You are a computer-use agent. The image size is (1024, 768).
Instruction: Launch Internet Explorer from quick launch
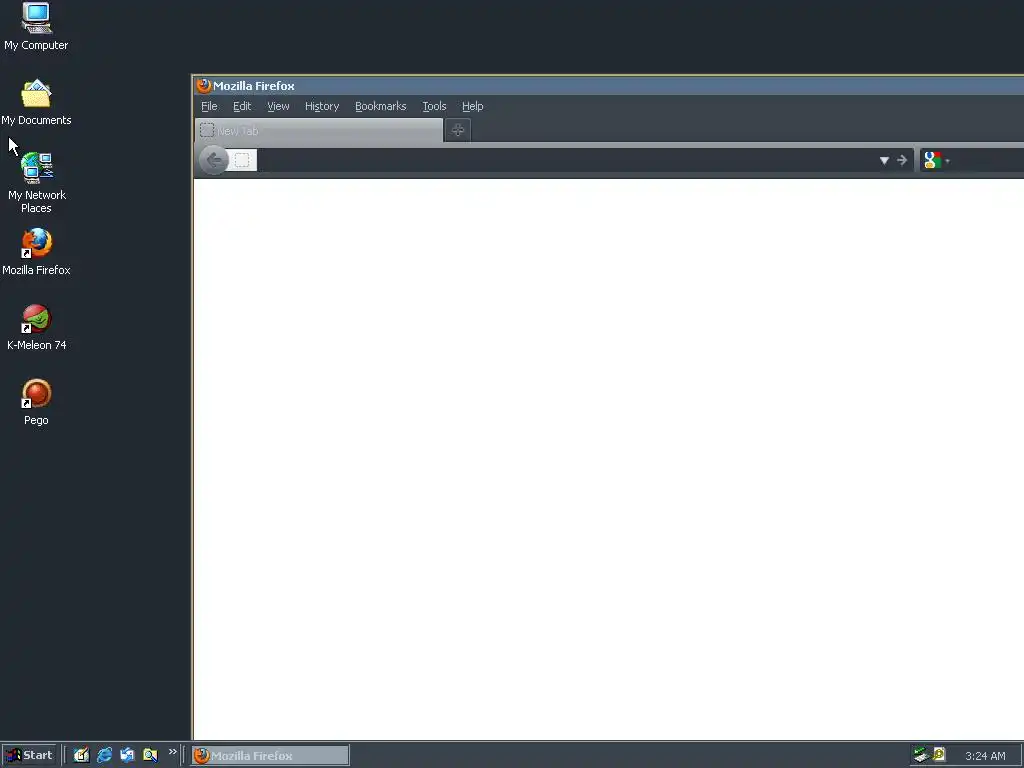point(104,755)
